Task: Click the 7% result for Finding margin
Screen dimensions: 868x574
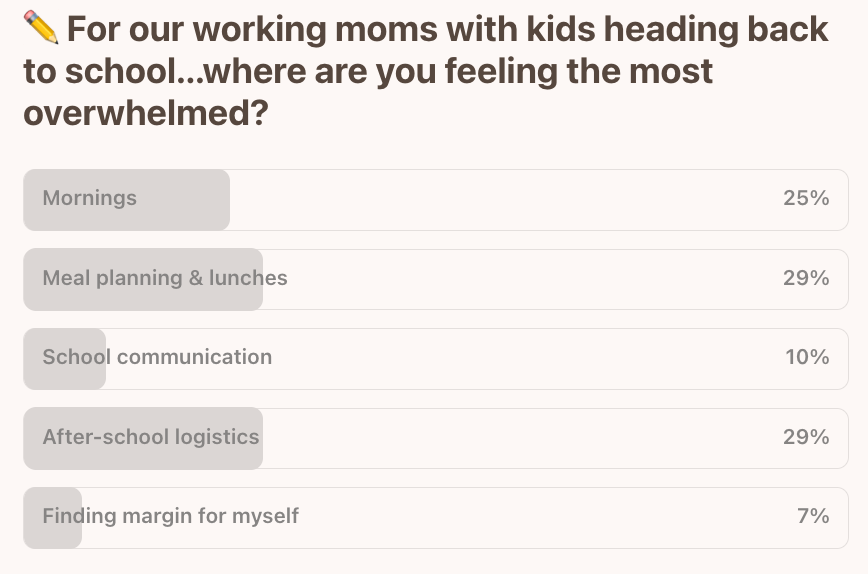Action: 813,516
